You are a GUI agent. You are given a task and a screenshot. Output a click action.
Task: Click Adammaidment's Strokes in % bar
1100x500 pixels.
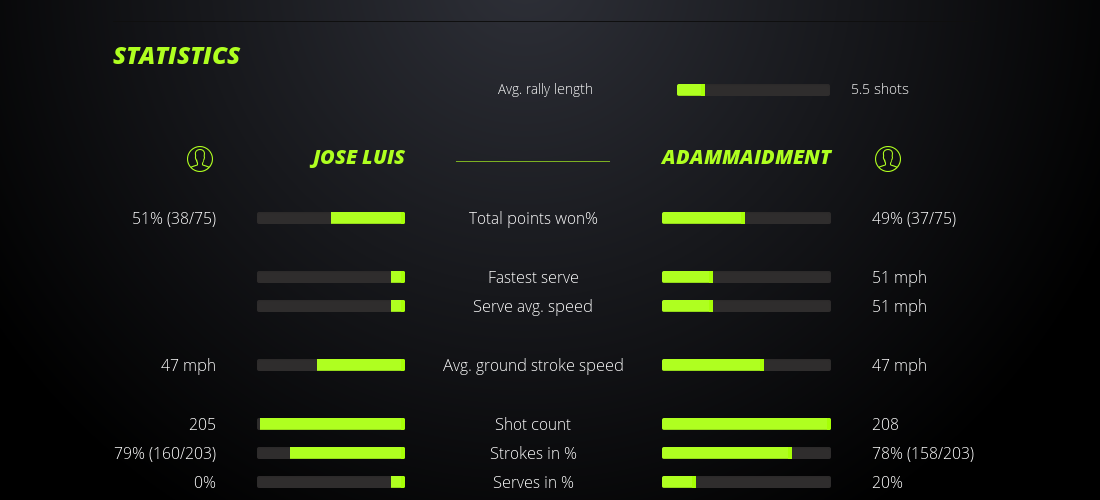click(746, 453)
